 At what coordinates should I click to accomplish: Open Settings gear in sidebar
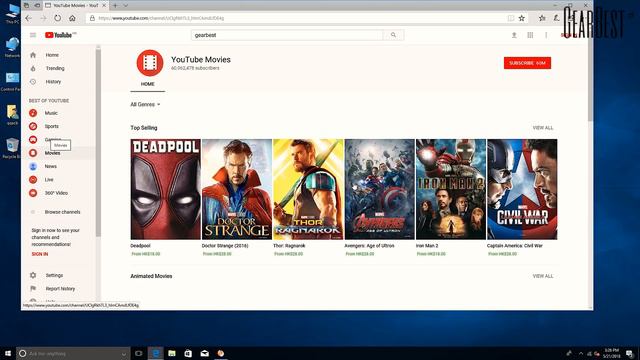pos(33,276)
